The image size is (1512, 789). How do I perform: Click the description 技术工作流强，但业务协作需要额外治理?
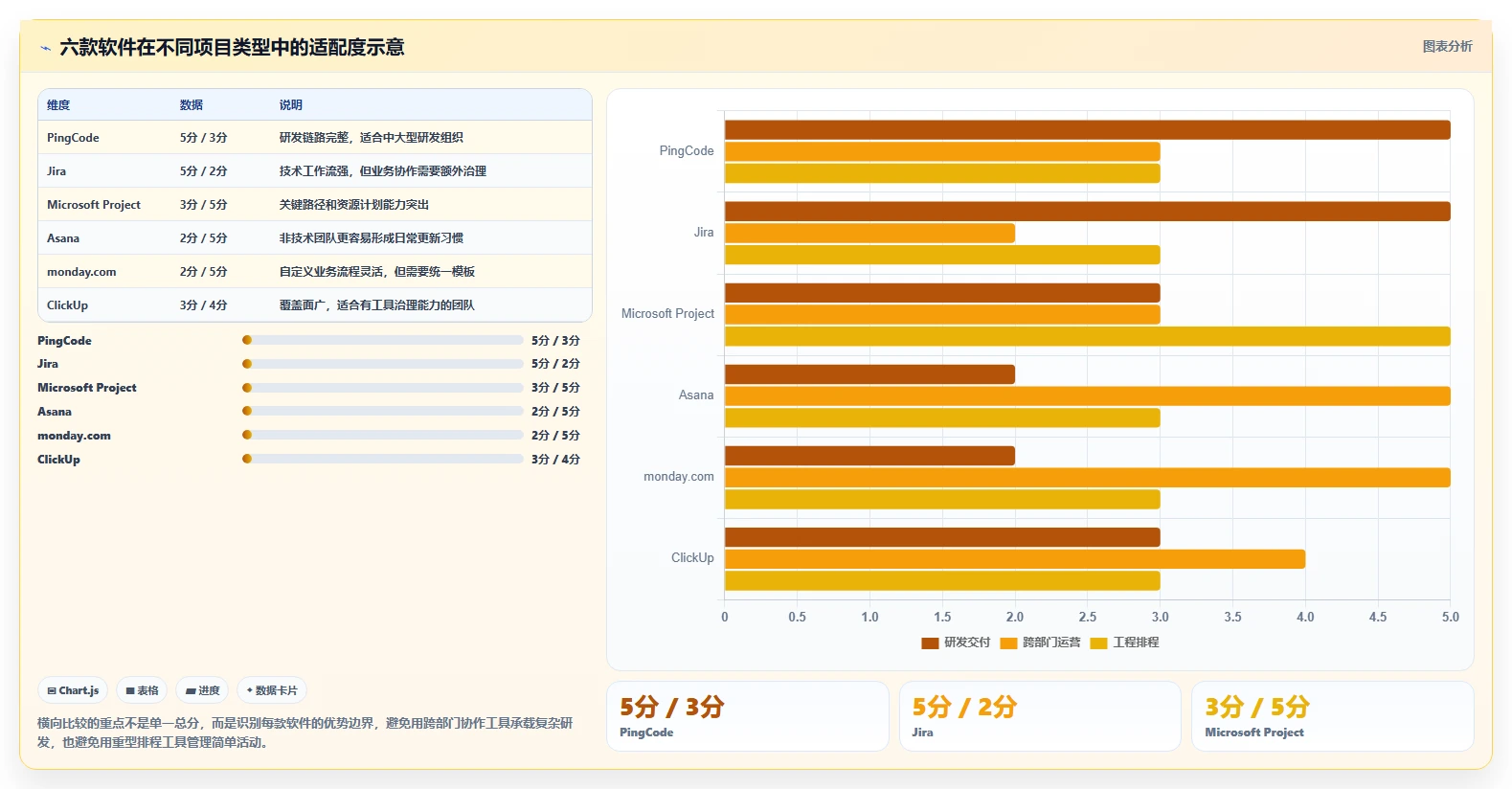(383, 171)
